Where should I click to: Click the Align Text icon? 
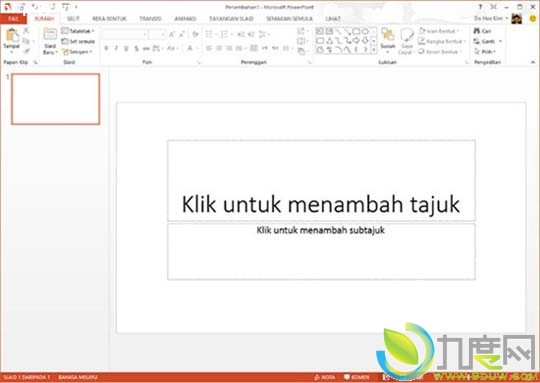[x=301, y=41]
